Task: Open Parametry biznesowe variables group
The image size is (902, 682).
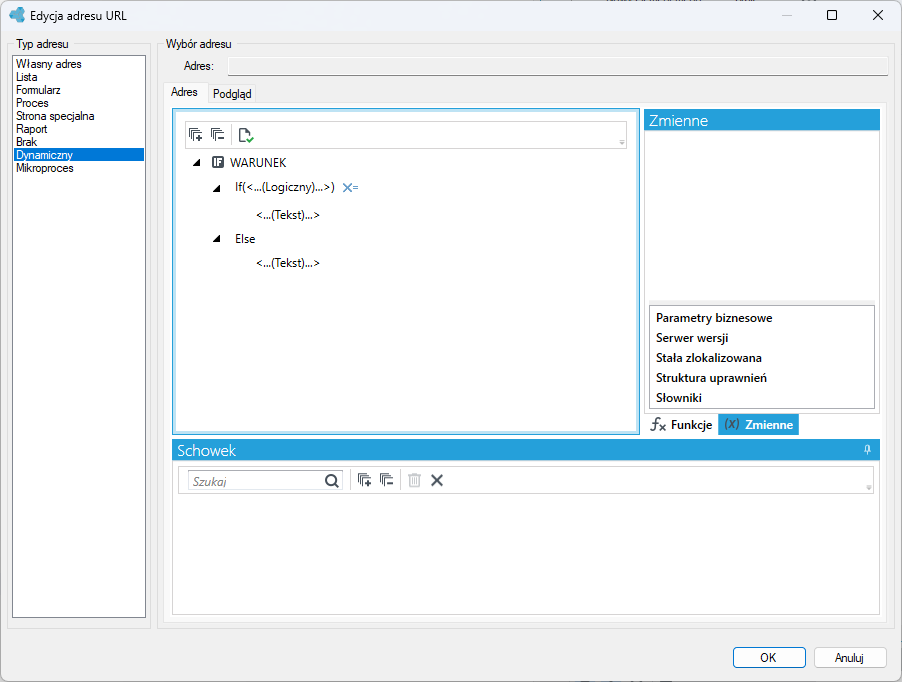Action: click(714, 318)
